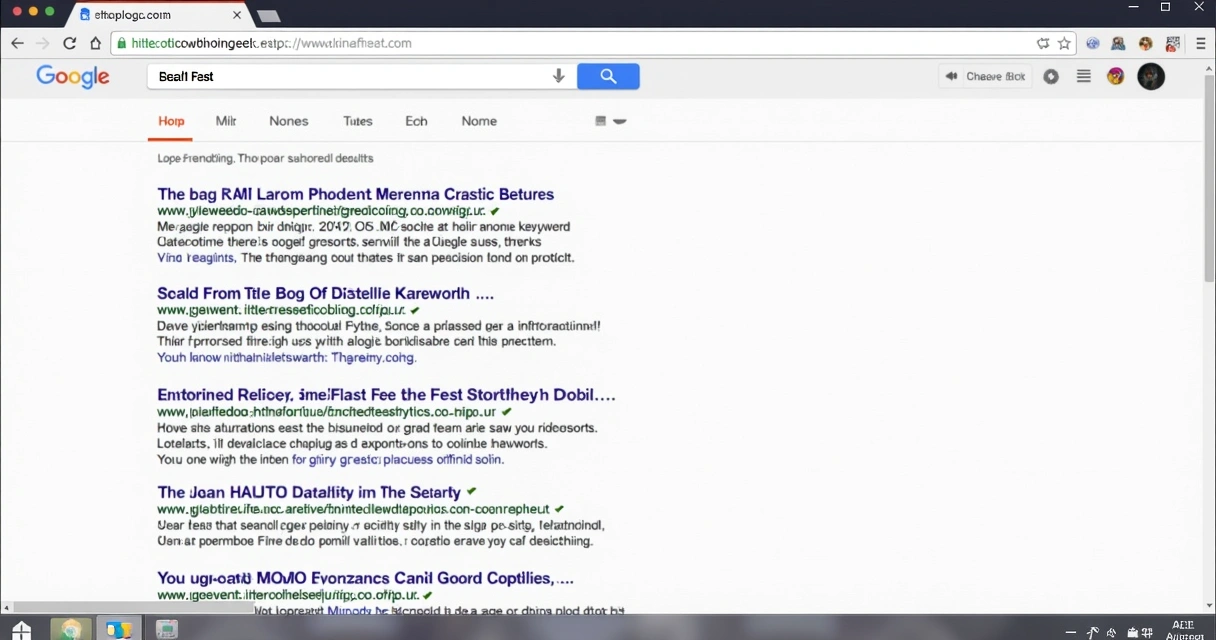Click the padlock icon in address bar

tap(120, 43)
